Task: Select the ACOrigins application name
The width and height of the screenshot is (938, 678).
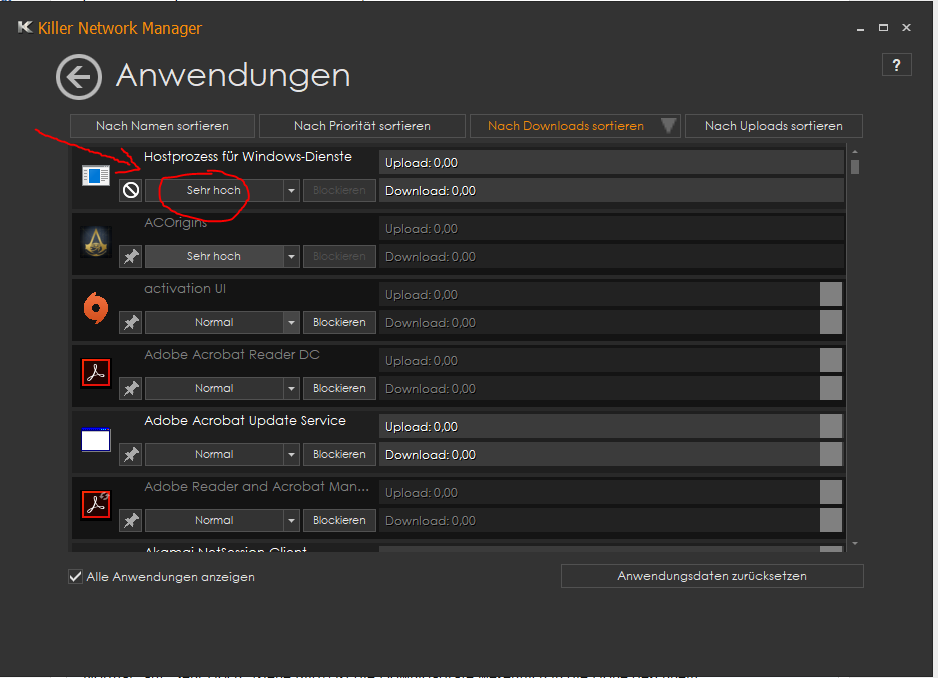Action: click(175, 223)
